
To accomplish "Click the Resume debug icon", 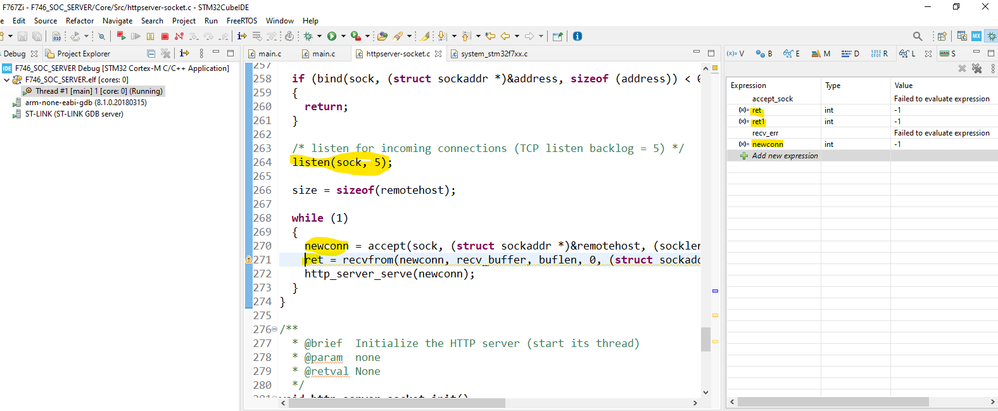I will pos(136,36).
